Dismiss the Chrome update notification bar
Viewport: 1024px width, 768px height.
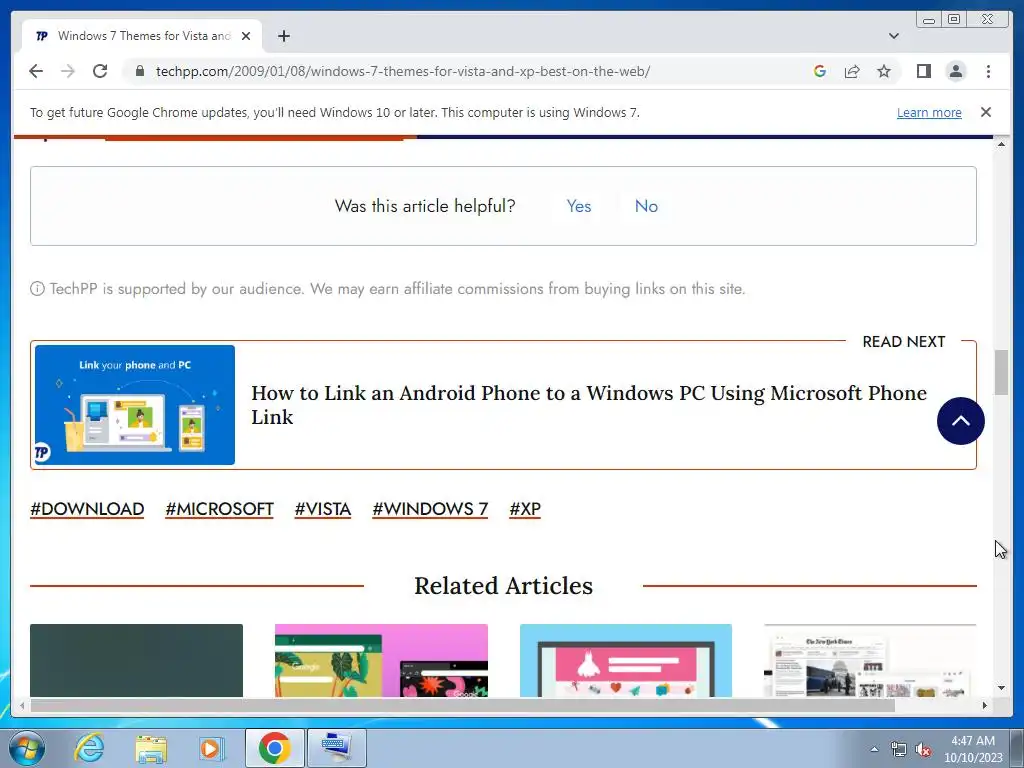pyautogui.click(x=986, y=112)
